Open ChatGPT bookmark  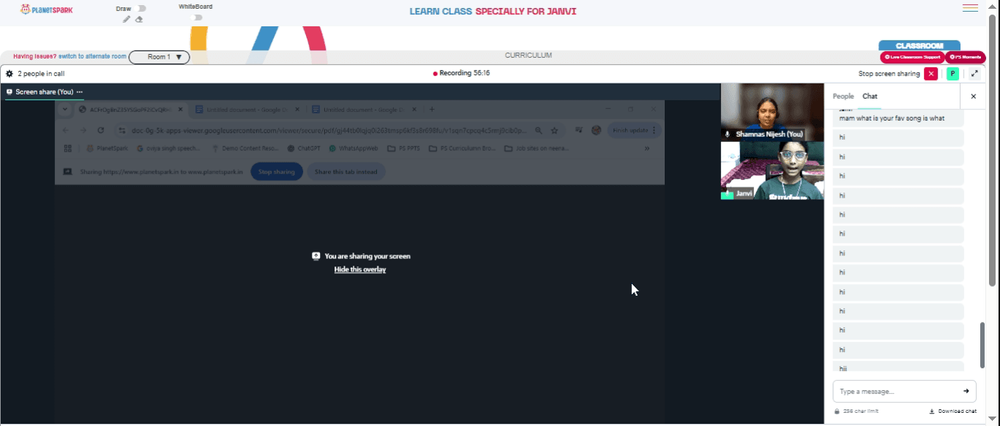(304, 149)
